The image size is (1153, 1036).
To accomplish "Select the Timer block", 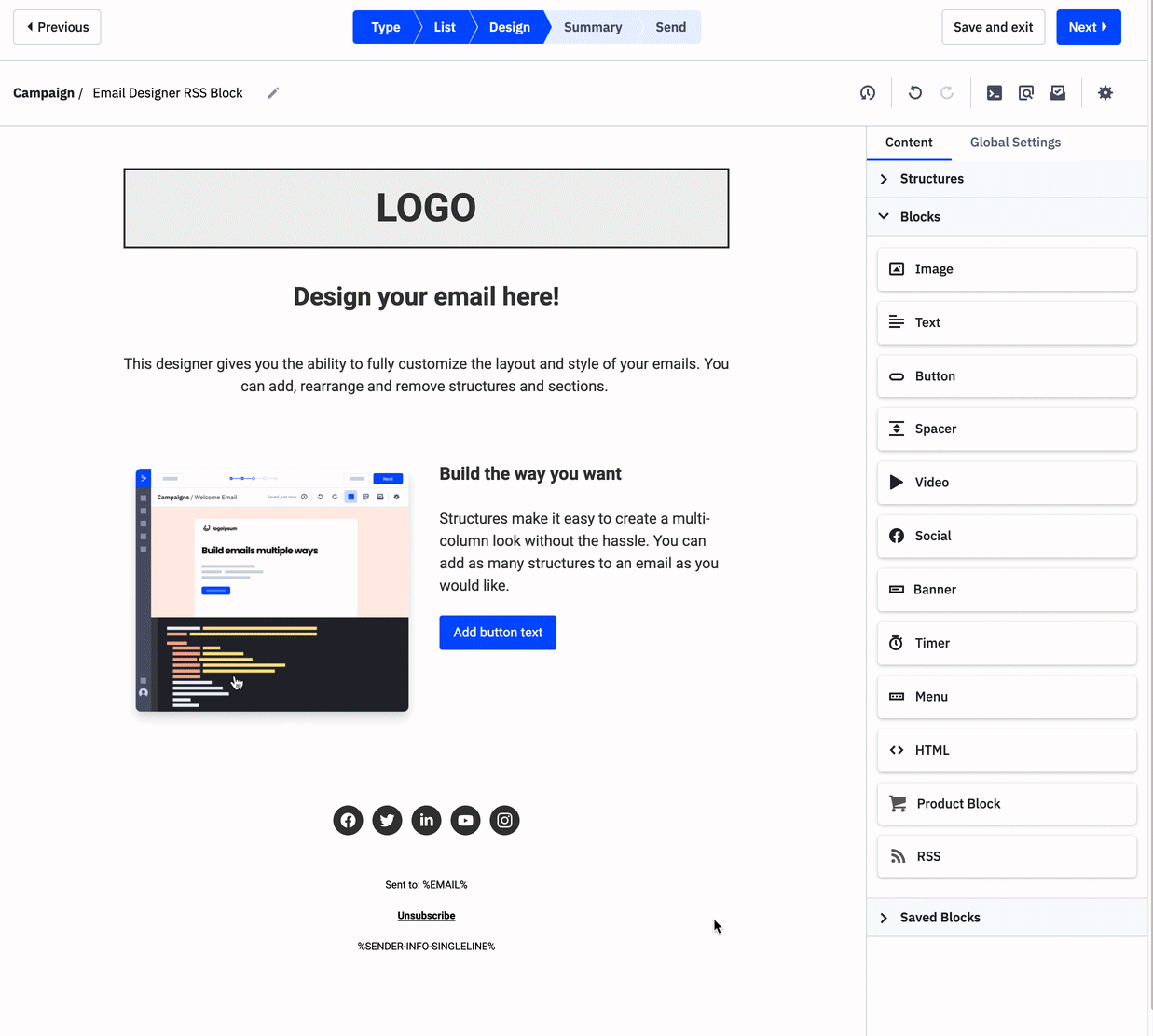I will (1007, 643).
